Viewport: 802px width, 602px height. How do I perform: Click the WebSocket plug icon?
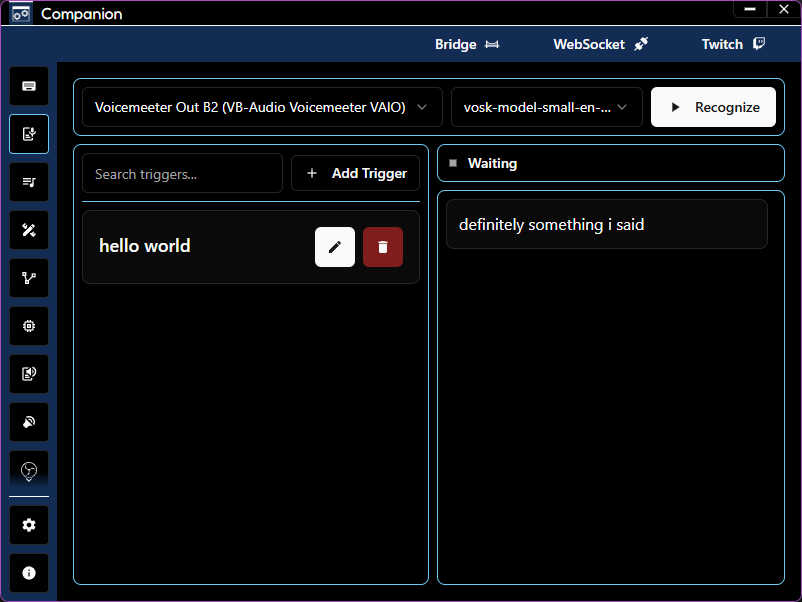pyautogui.click(x=641, y=44)
